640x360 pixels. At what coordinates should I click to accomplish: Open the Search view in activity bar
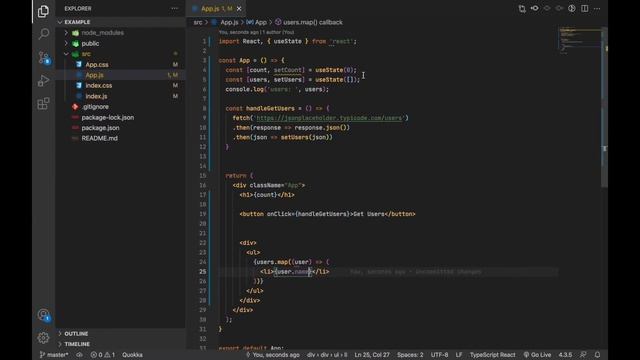click(x=43, y=33)
